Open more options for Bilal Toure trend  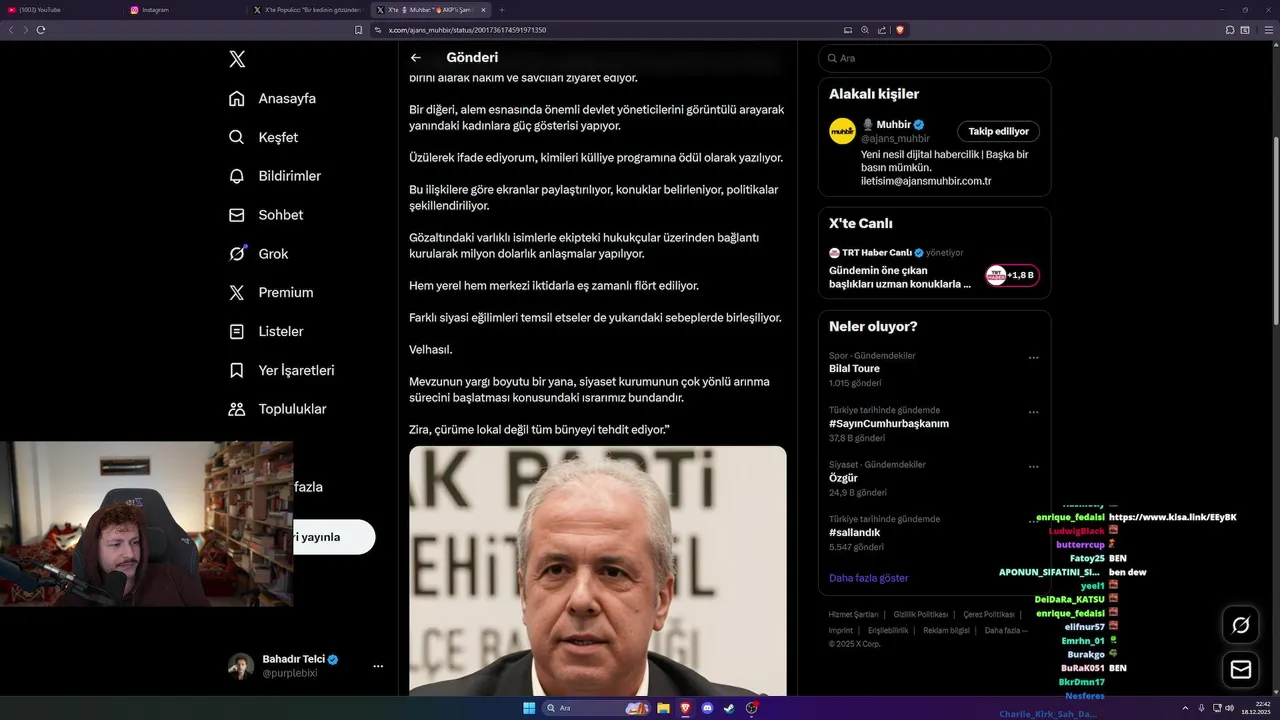pyautogui.click(x=1034, y=357)
